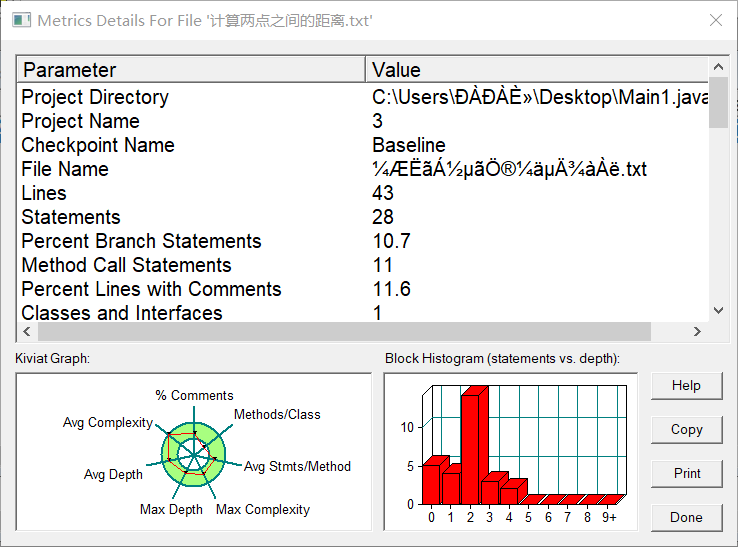Select the Project Name row
Viewport: 738px width, 547px height.
point(362,121)
